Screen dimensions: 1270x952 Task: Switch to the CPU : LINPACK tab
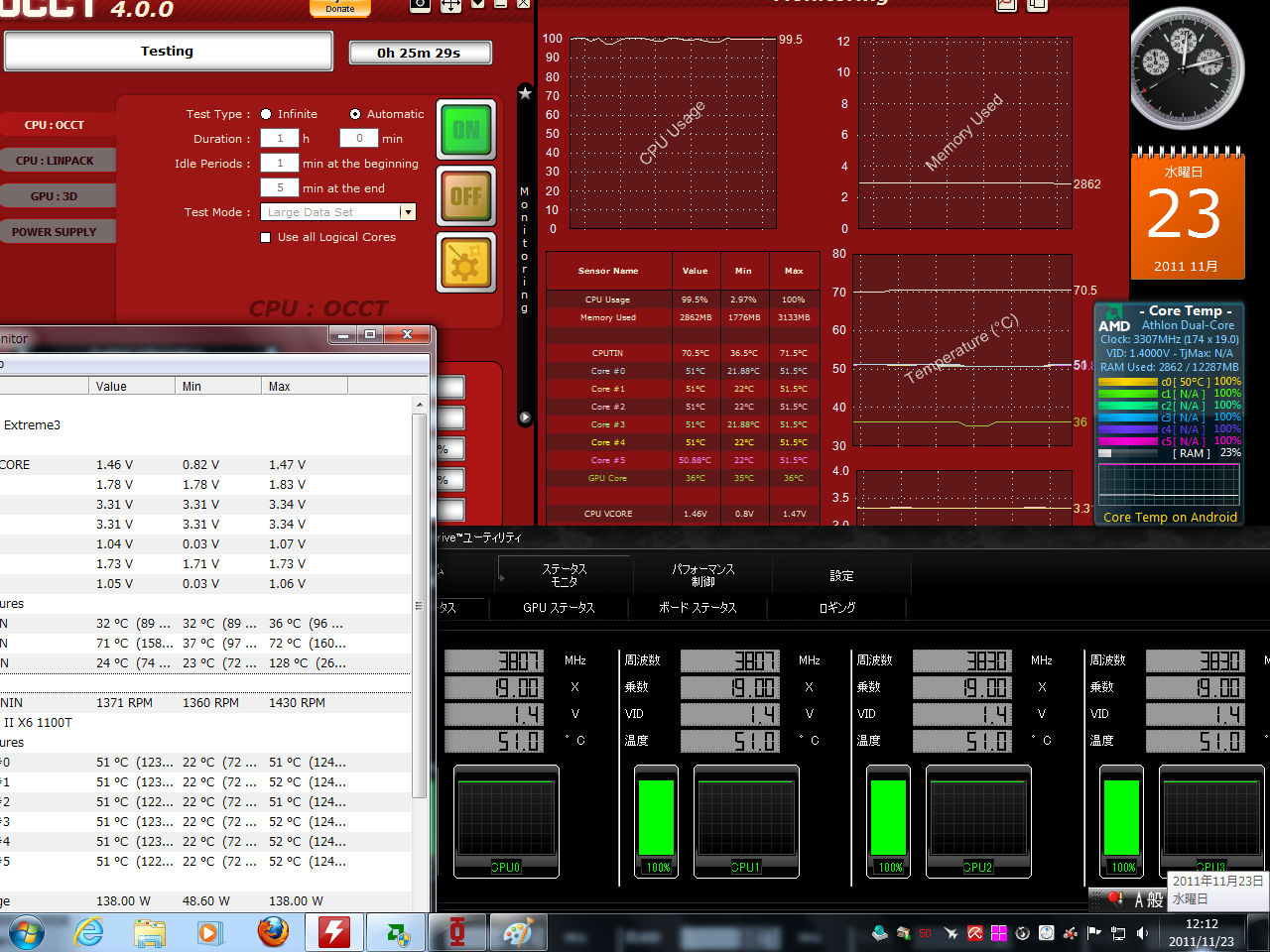[x=58, y=161]
